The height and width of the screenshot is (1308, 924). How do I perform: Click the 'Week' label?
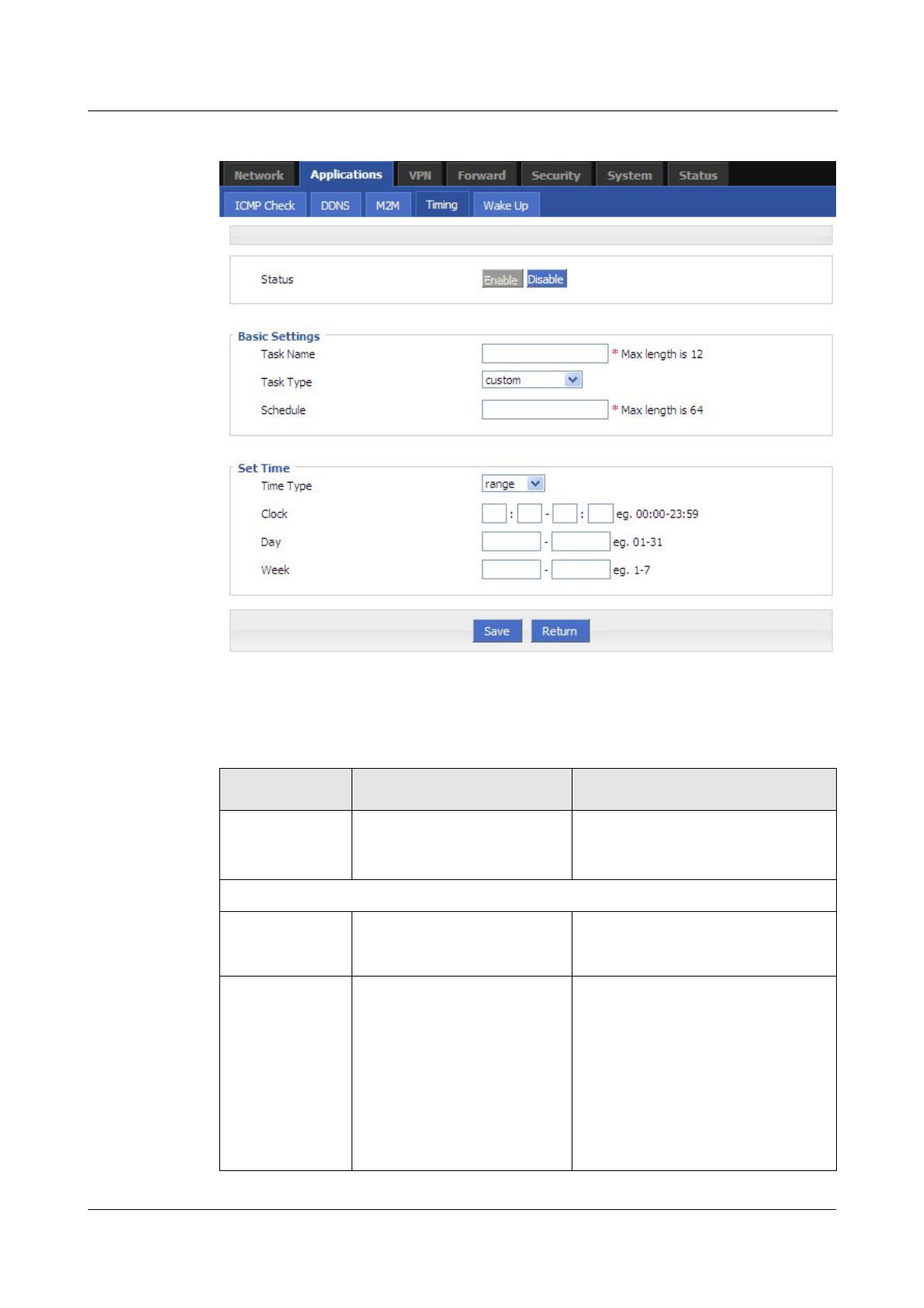click(x=275, y=570)
